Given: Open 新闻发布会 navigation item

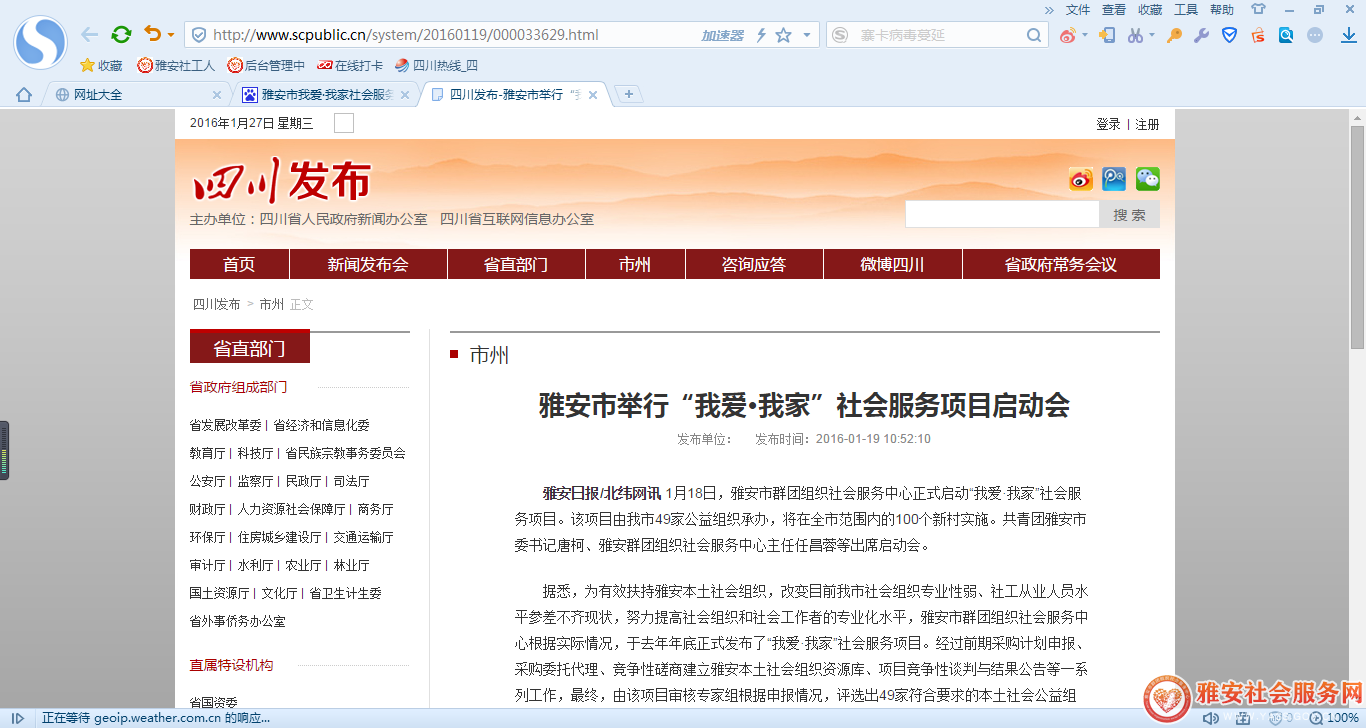Looking at the screenshot, I should tap(368, 265).
